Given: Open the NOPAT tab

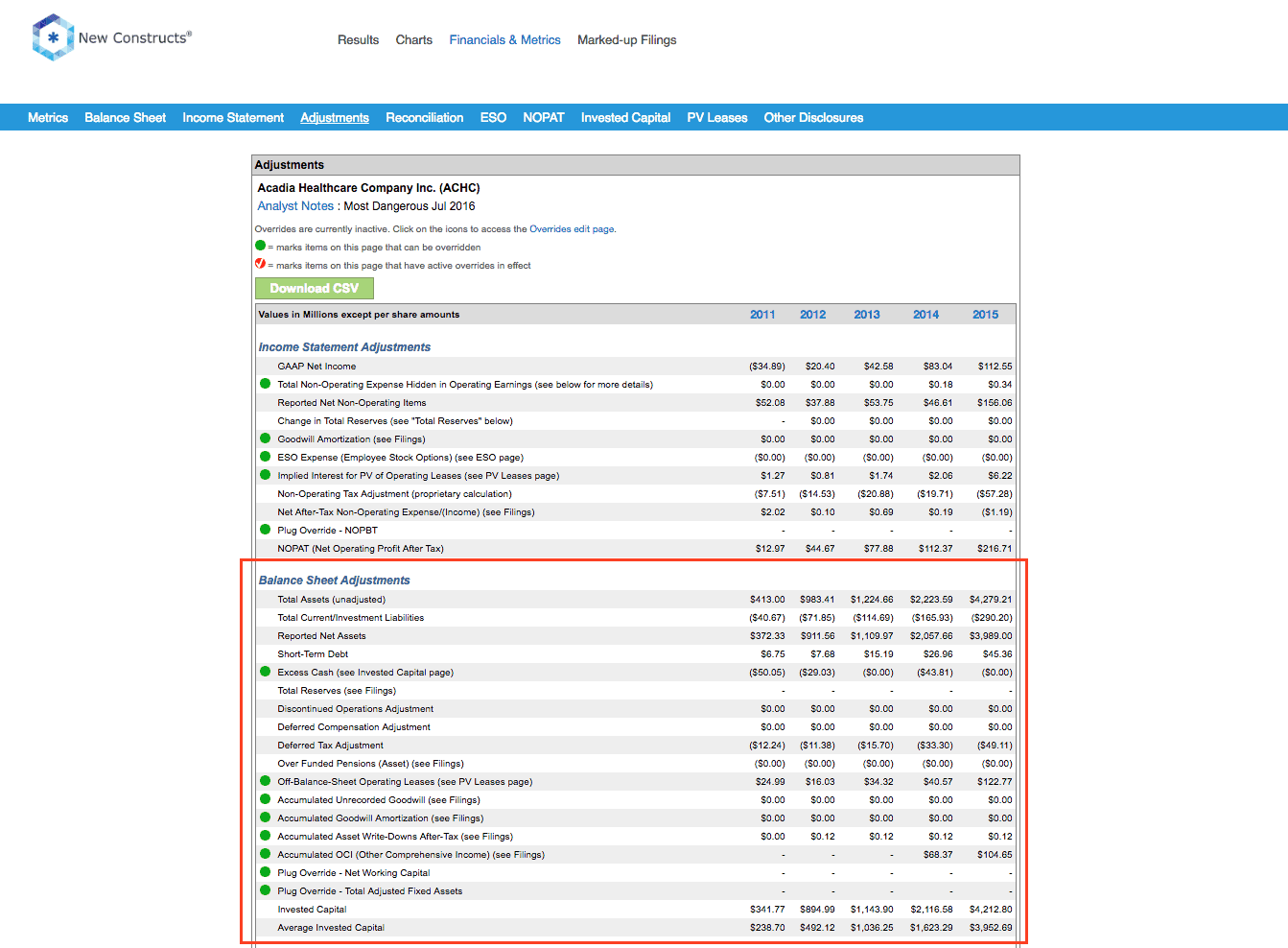Looking at the screenshot, I should 544,118.
